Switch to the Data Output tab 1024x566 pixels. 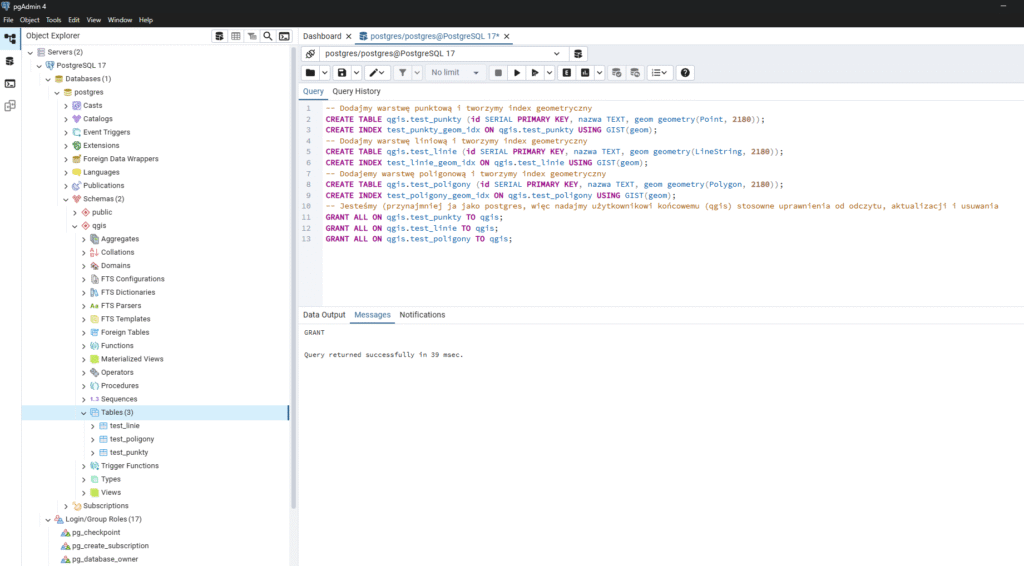[324, 315]
